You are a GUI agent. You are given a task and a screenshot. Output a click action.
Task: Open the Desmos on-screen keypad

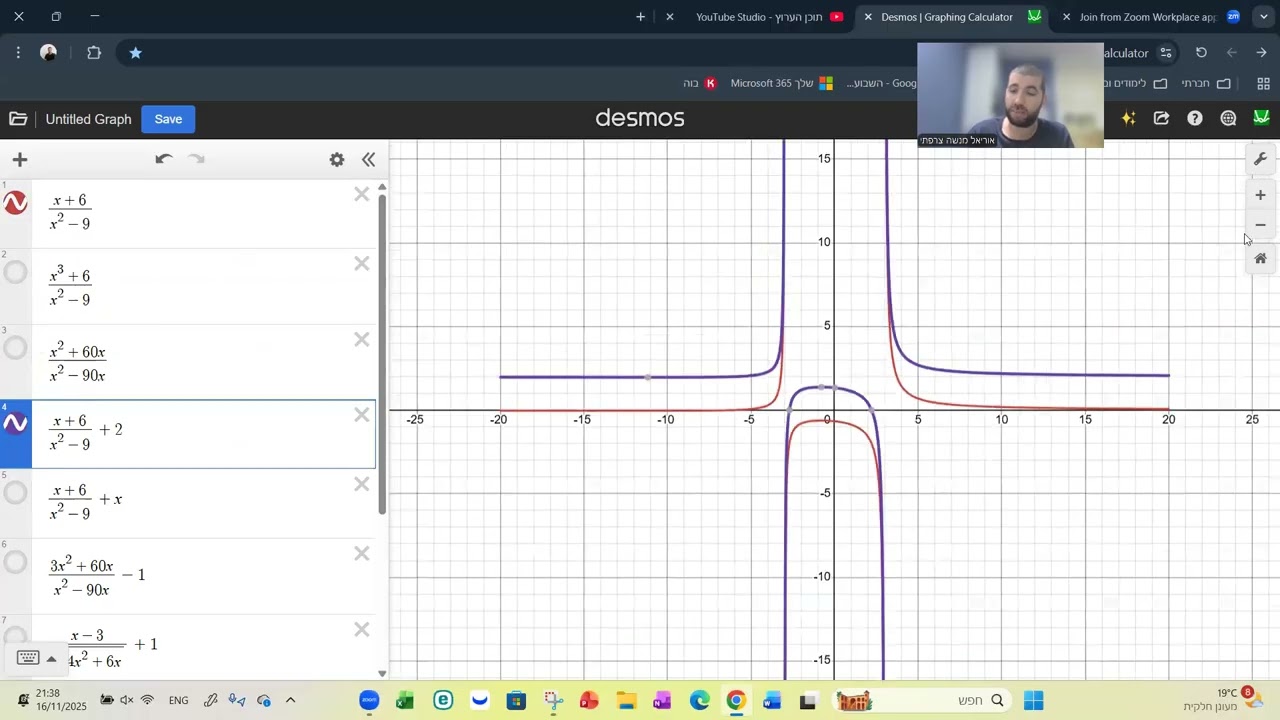(28, 658)
